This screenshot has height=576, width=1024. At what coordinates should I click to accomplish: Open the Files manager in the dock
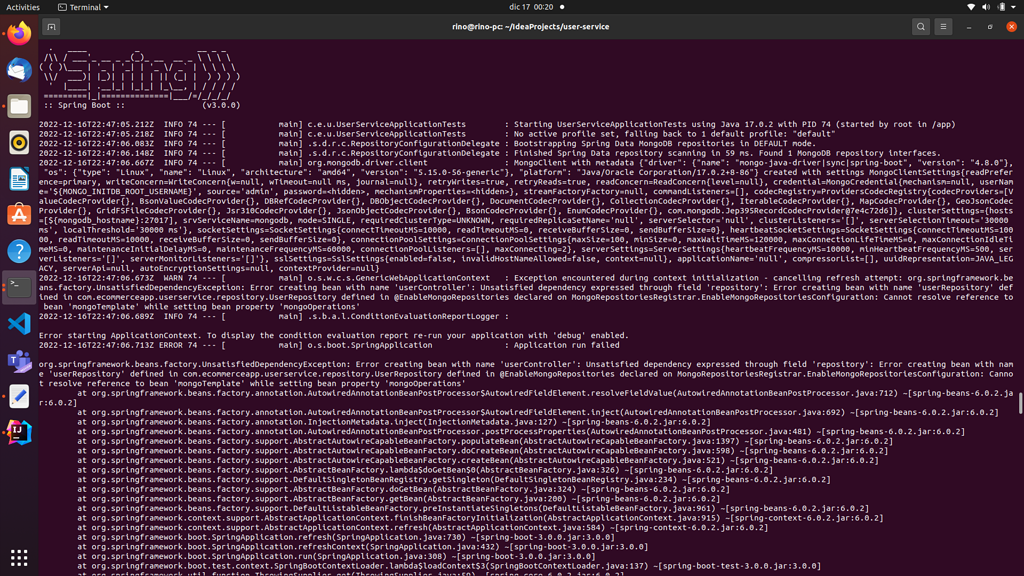[19, 106]
